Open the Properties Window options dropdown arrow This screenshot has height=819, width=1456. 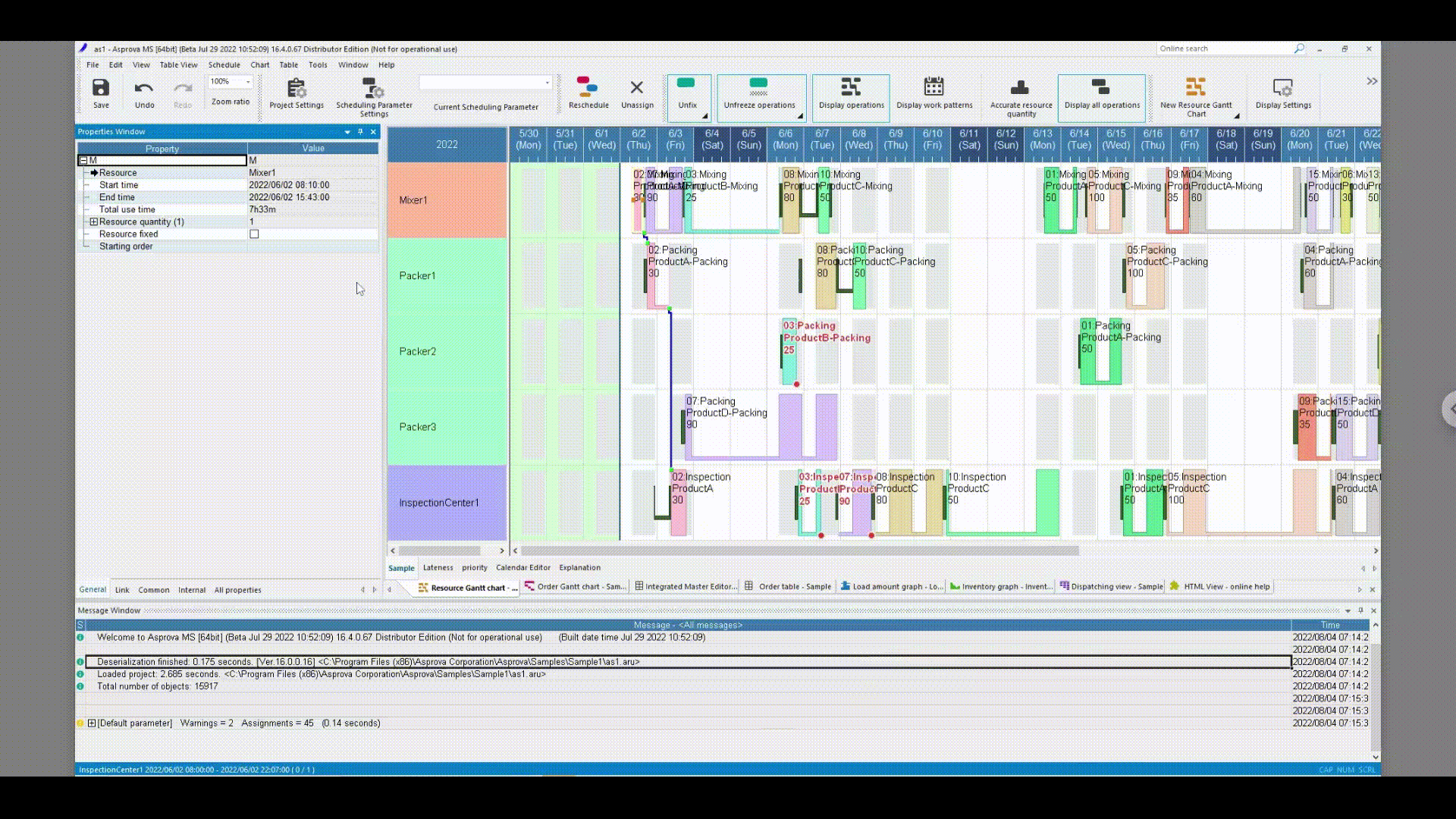coord(347,132)
